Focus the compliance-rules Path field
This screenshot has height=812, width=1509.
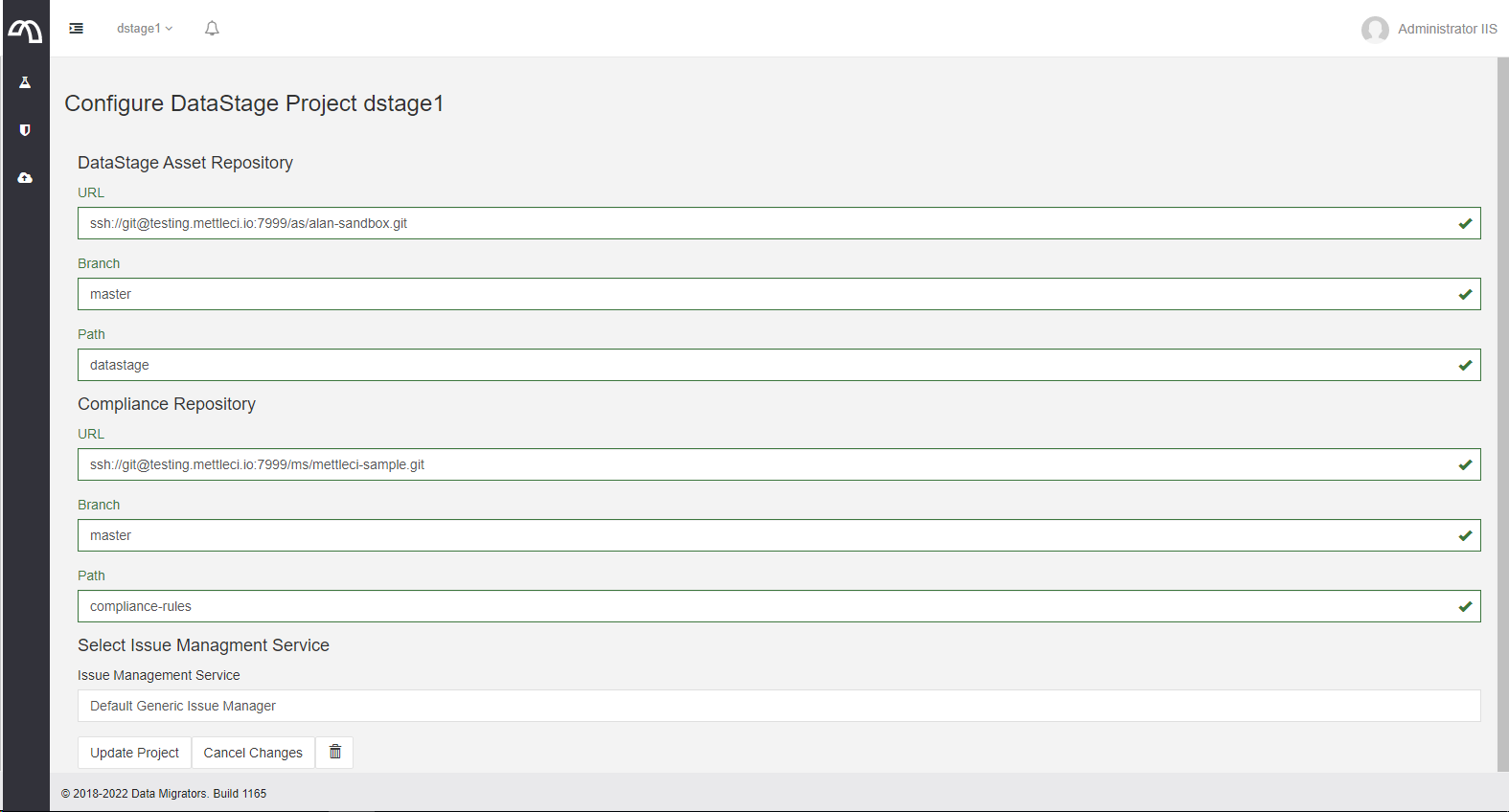[766, 606]
